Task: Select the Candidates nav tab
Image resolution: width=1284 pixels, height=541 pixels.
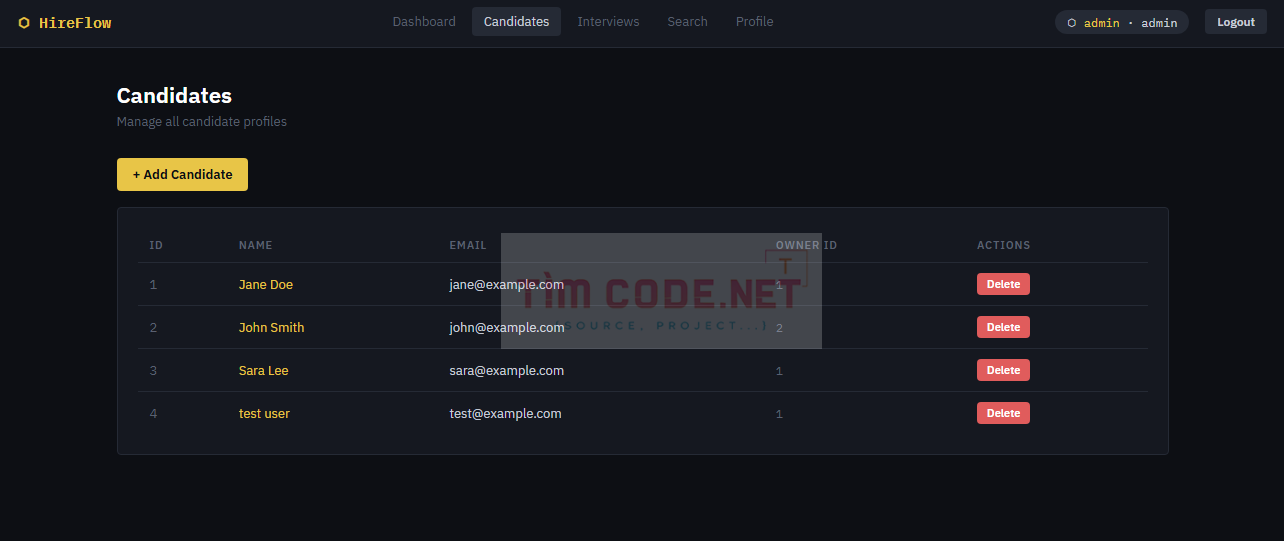Action: pyautogui.click(x=516, y=22)
